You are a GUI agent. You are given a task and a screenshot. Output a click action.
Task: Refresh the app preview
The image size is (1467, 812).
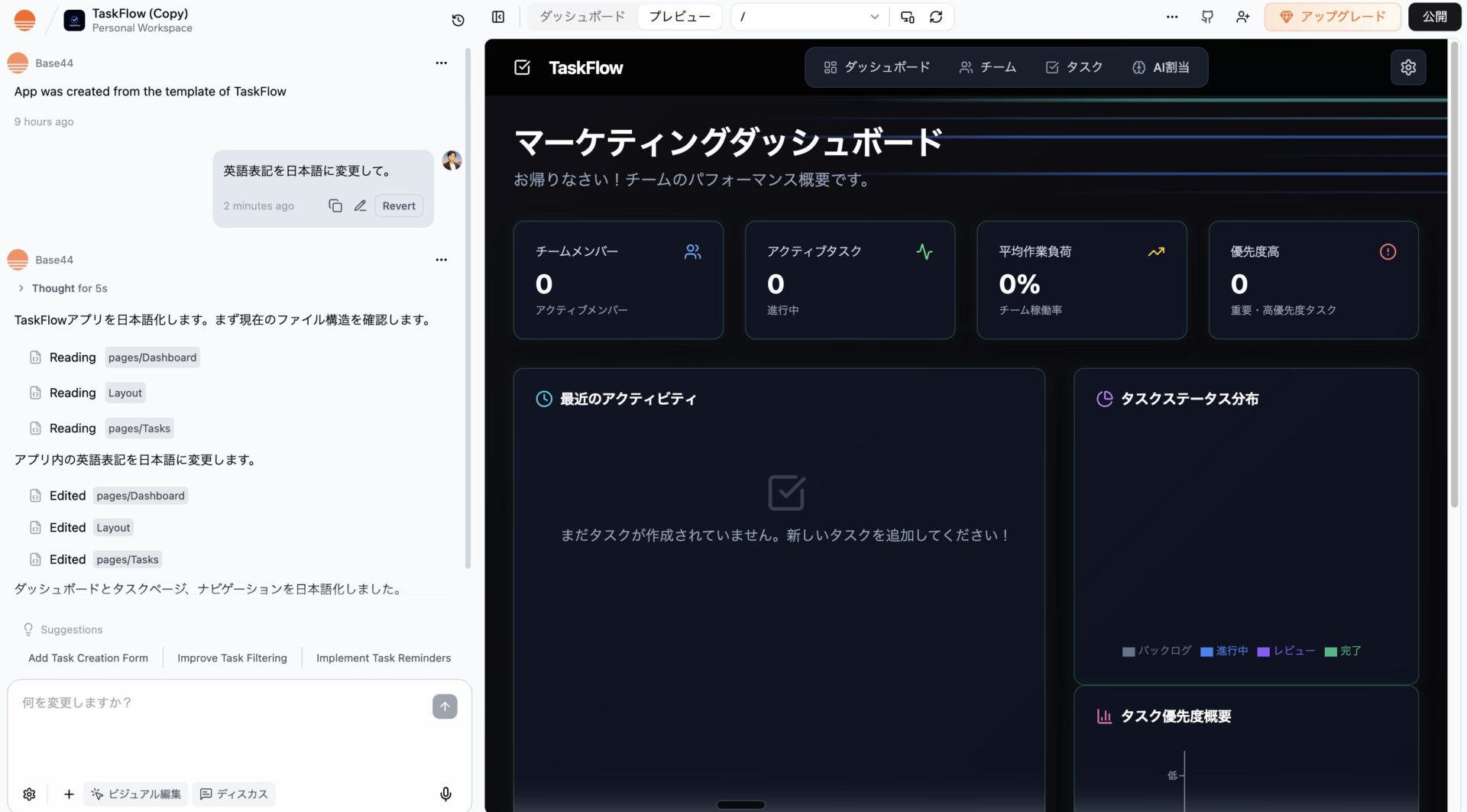click(x=936, y=17)
